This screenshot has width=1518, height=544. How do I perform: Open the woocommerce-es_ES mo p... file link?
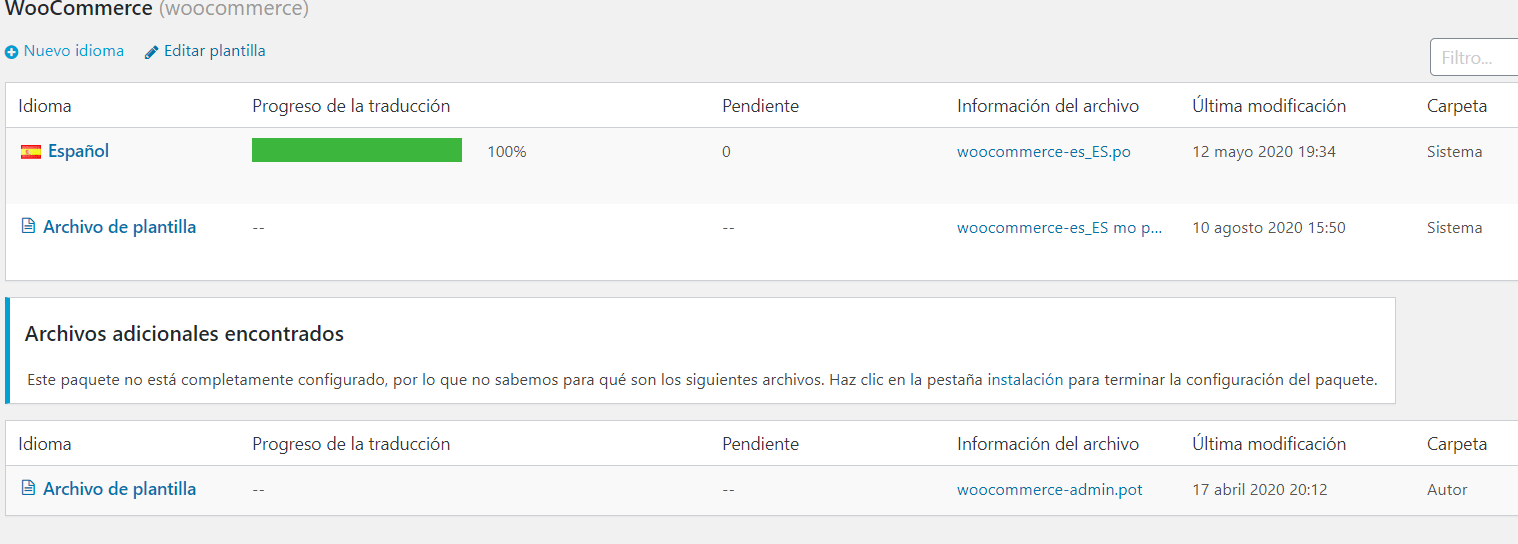coord(1060,228)
